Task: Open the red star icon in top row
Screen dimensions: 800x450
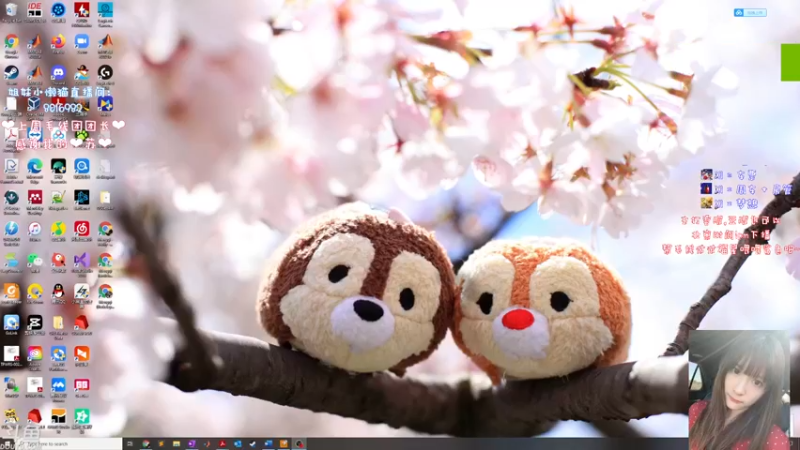Action: click(82, 10)
